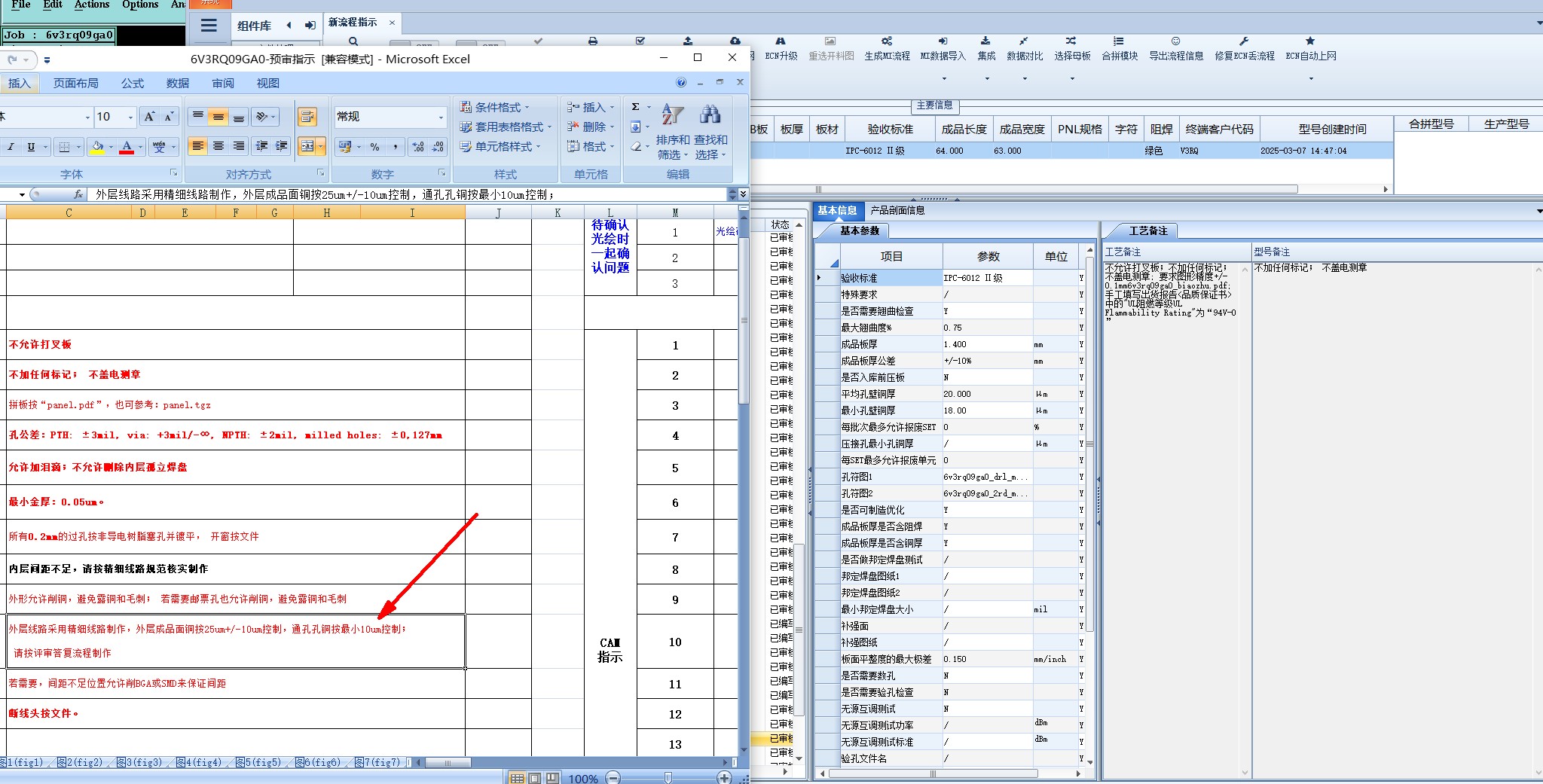Expand the font color dropdown arrow
Screen dimensions: 1543x784
(x=140, y=147)
